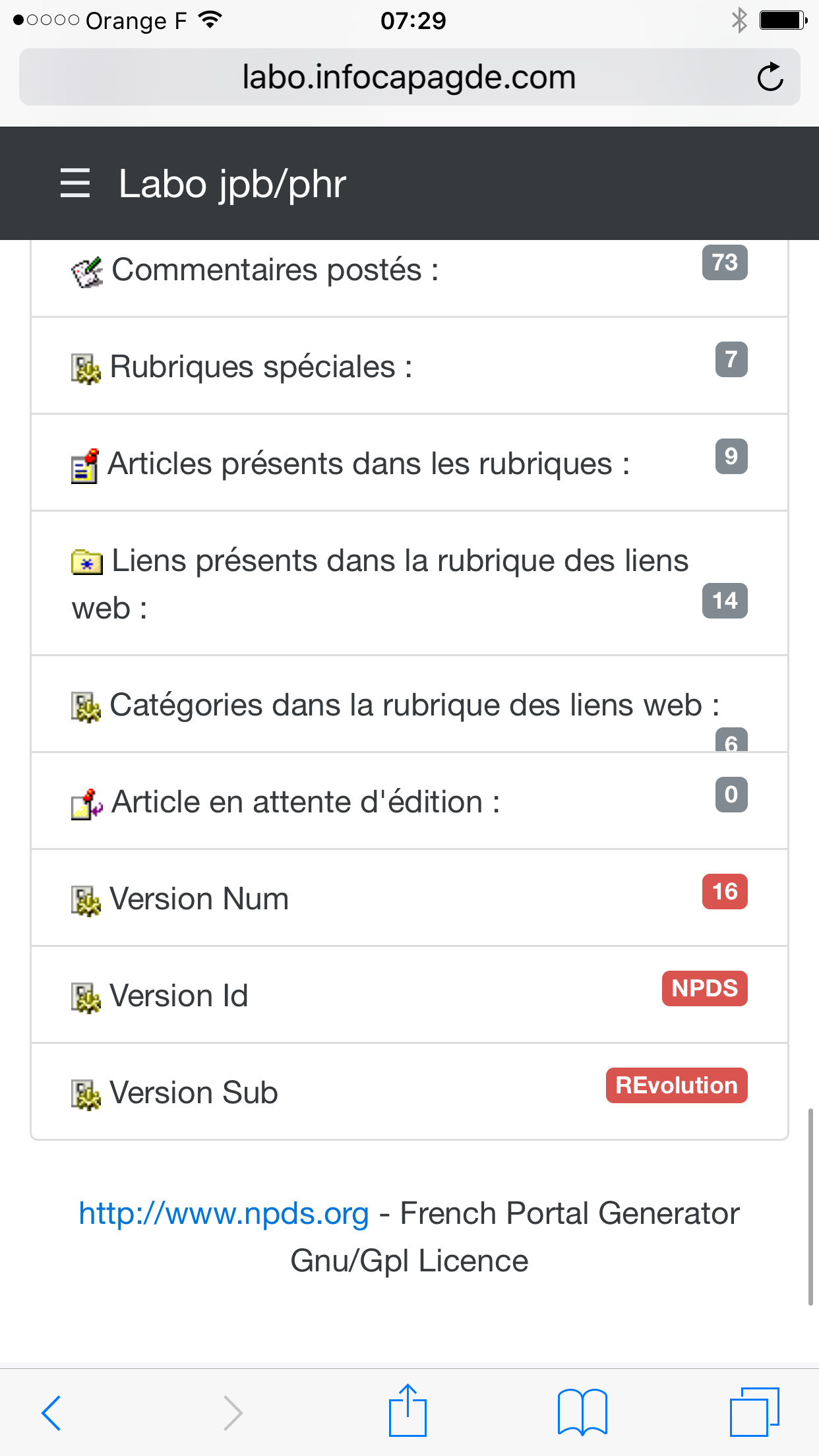Show open tabs overview icon
The height and width of the screenshot is (1456, 819).
[754, 1412]
